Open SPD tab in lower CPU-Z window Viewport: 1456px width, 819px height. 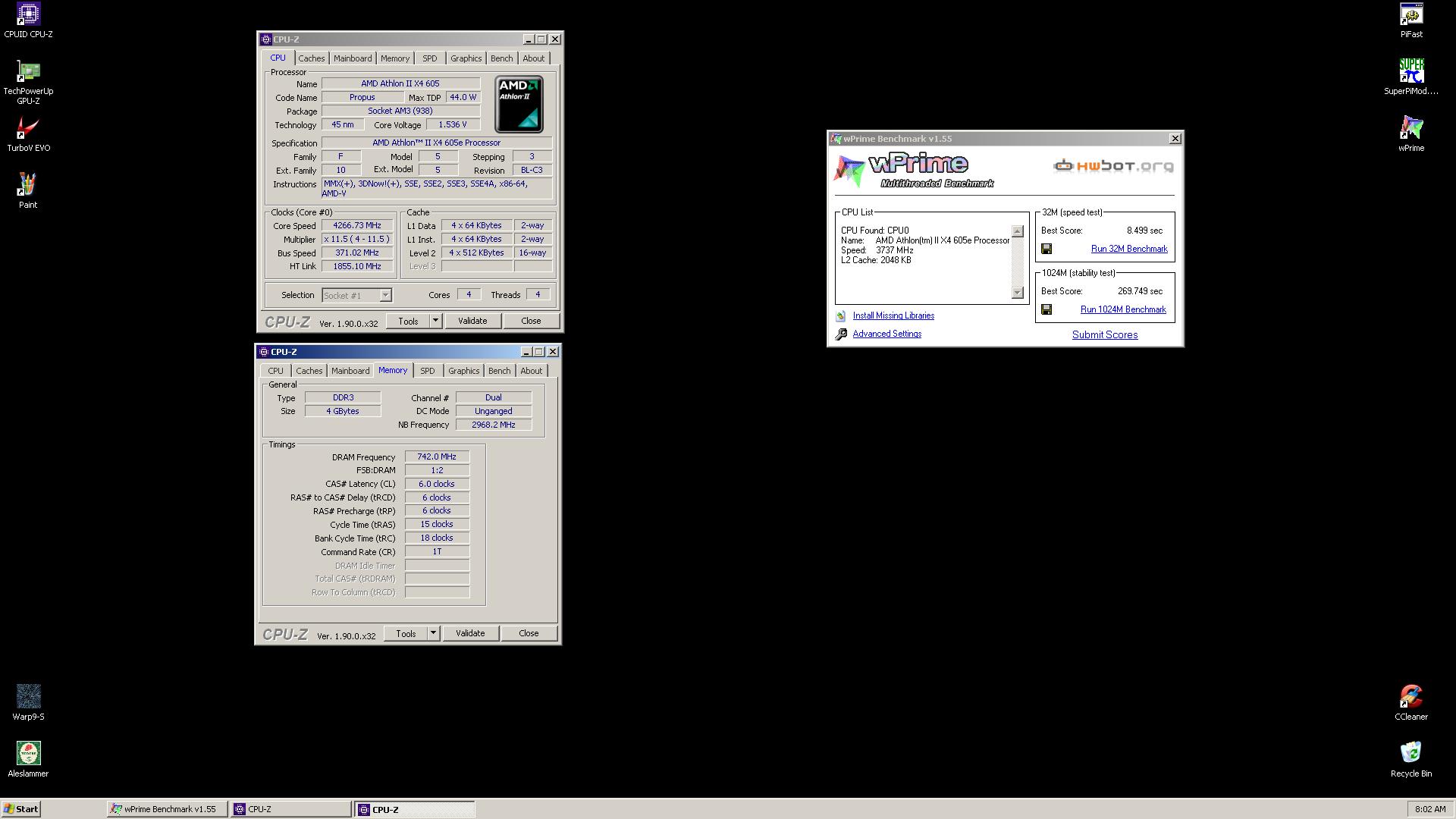(428, 371)
